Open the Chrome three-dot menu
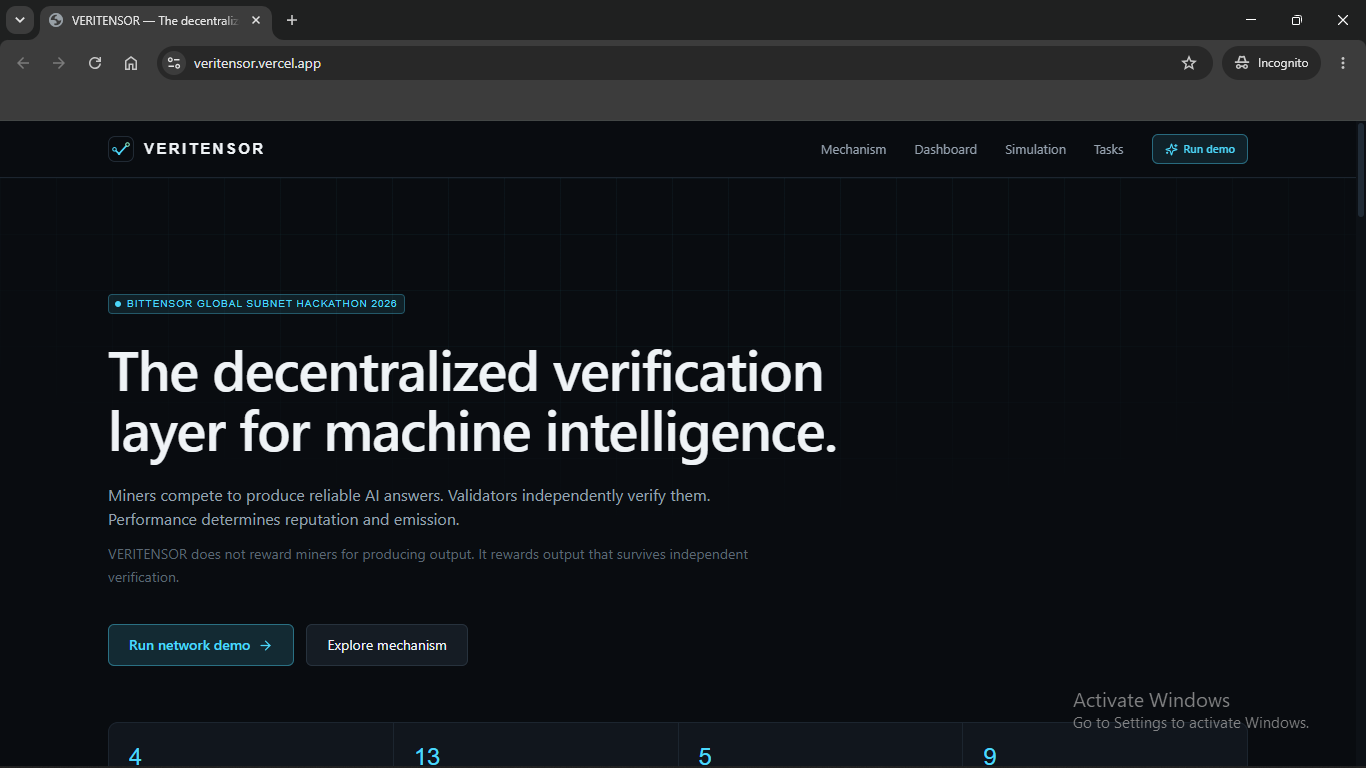1366x768 pixels. (x=1343, y=63)
